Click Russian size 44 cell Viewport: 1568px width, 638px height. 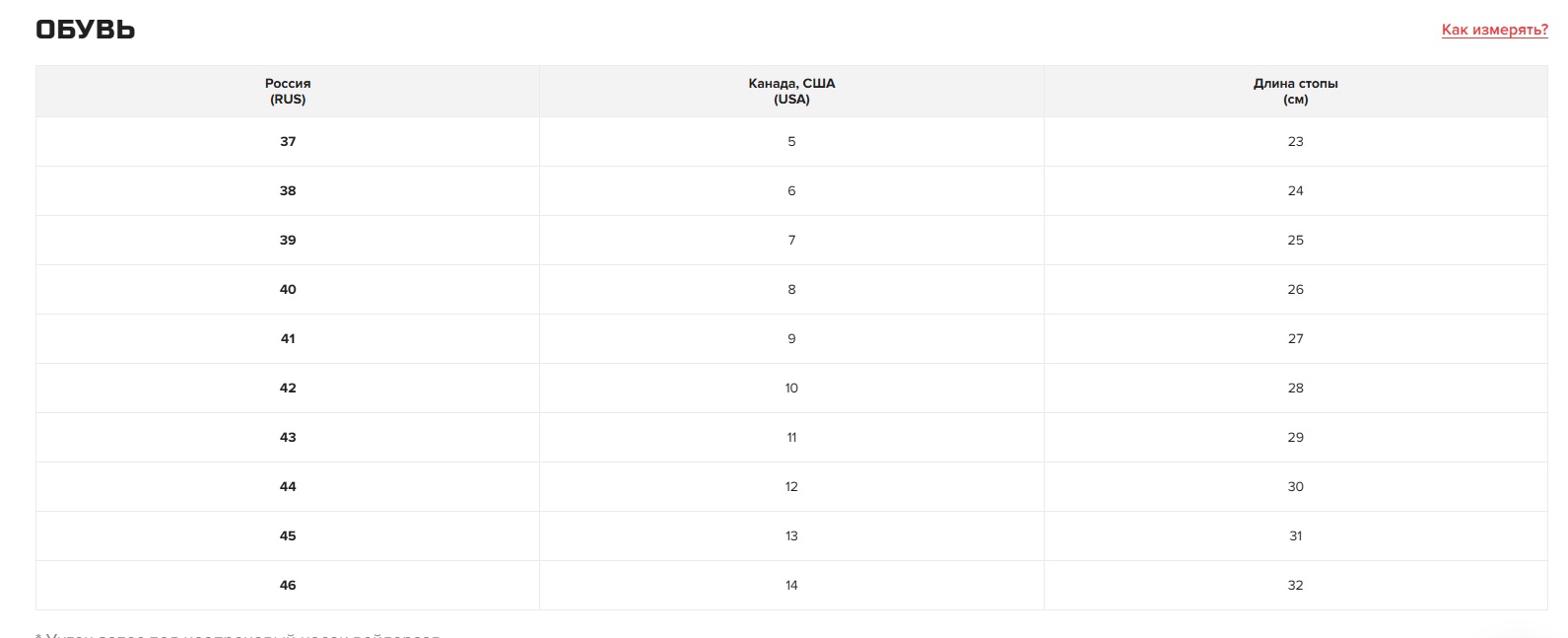288,487
